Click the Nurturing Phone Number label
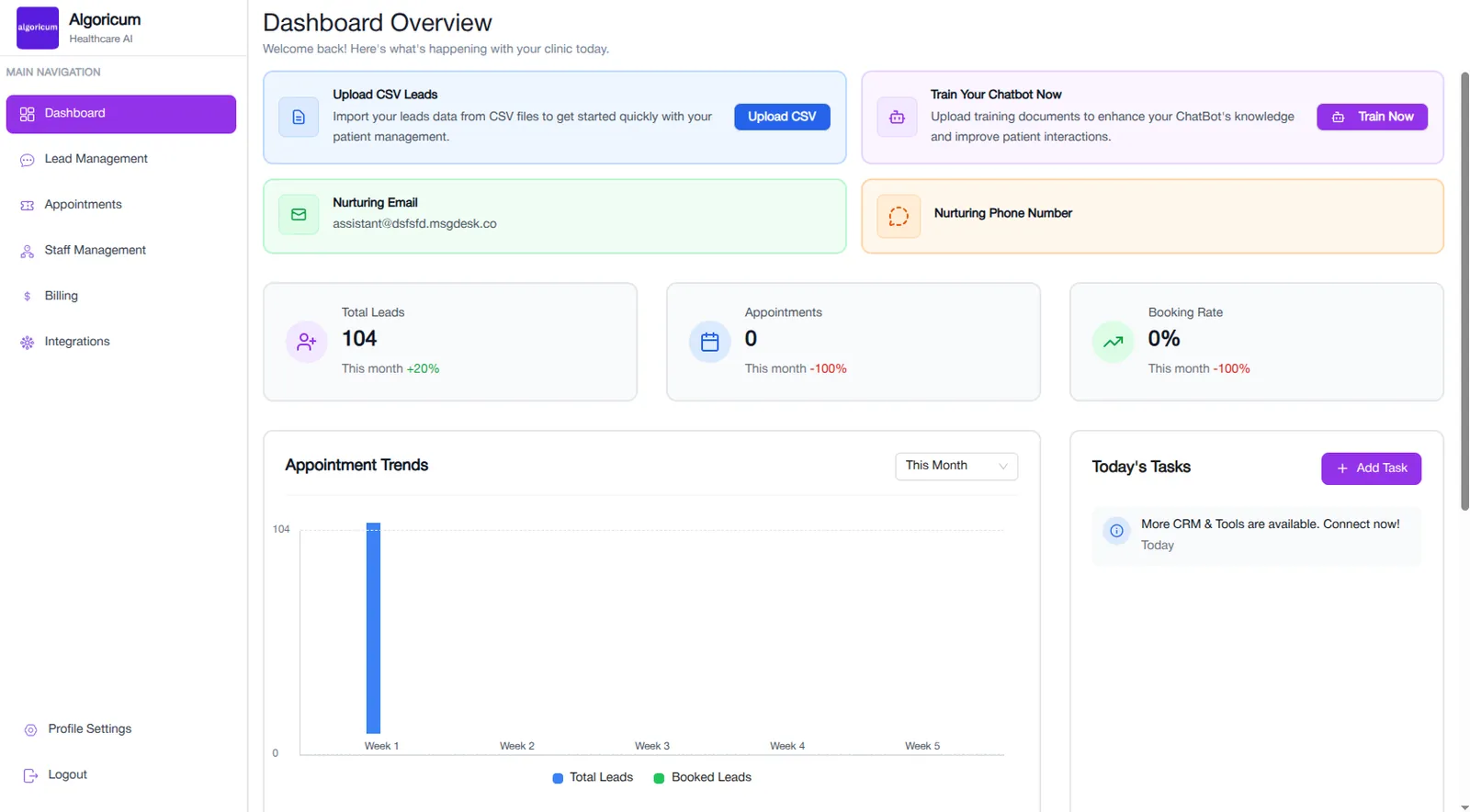The width and height of the screenshot is (1470, 812). click(x=1003, y=213)
